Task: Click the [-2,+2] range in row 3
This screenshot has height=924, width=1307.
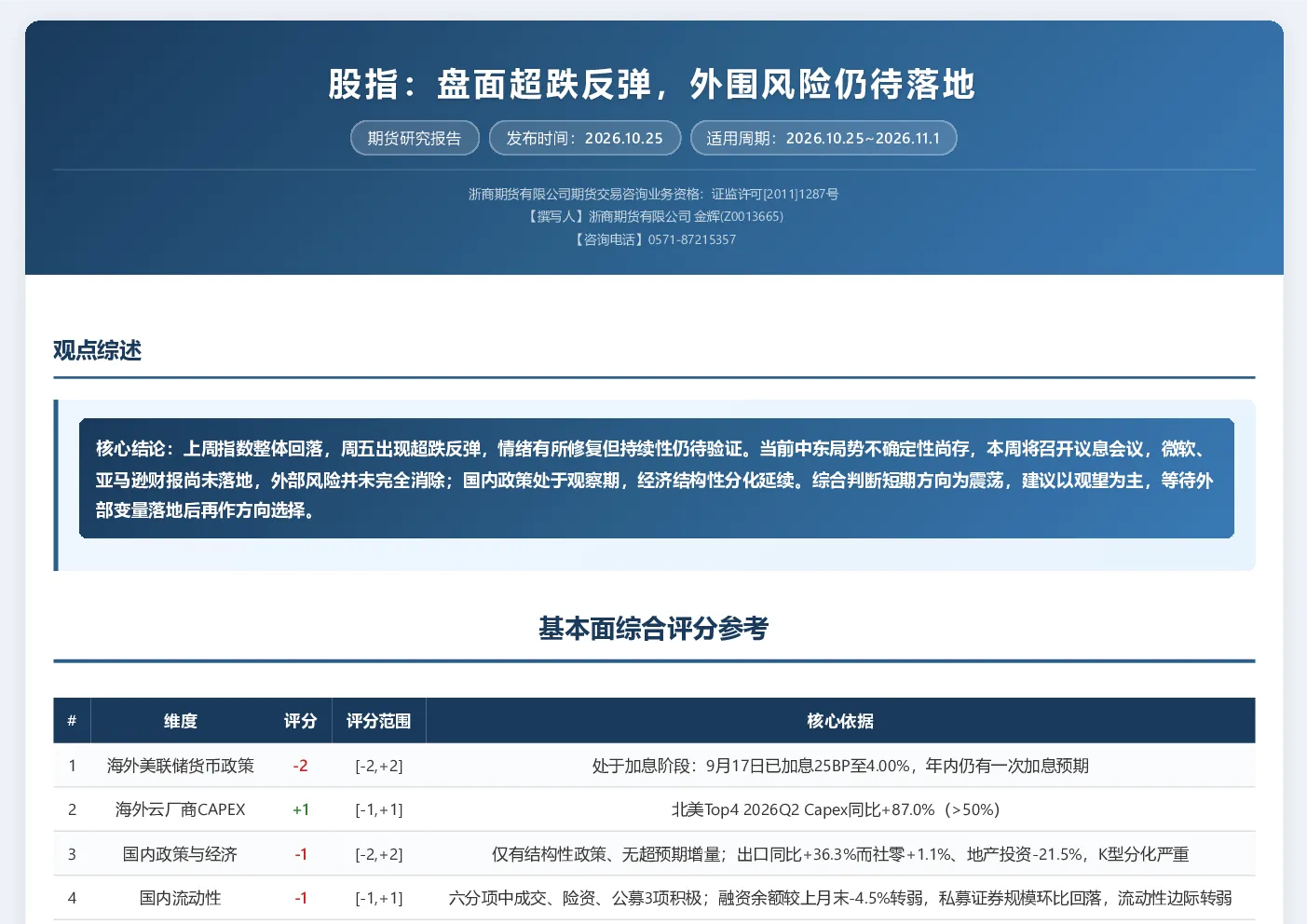Action: [379, 854]
